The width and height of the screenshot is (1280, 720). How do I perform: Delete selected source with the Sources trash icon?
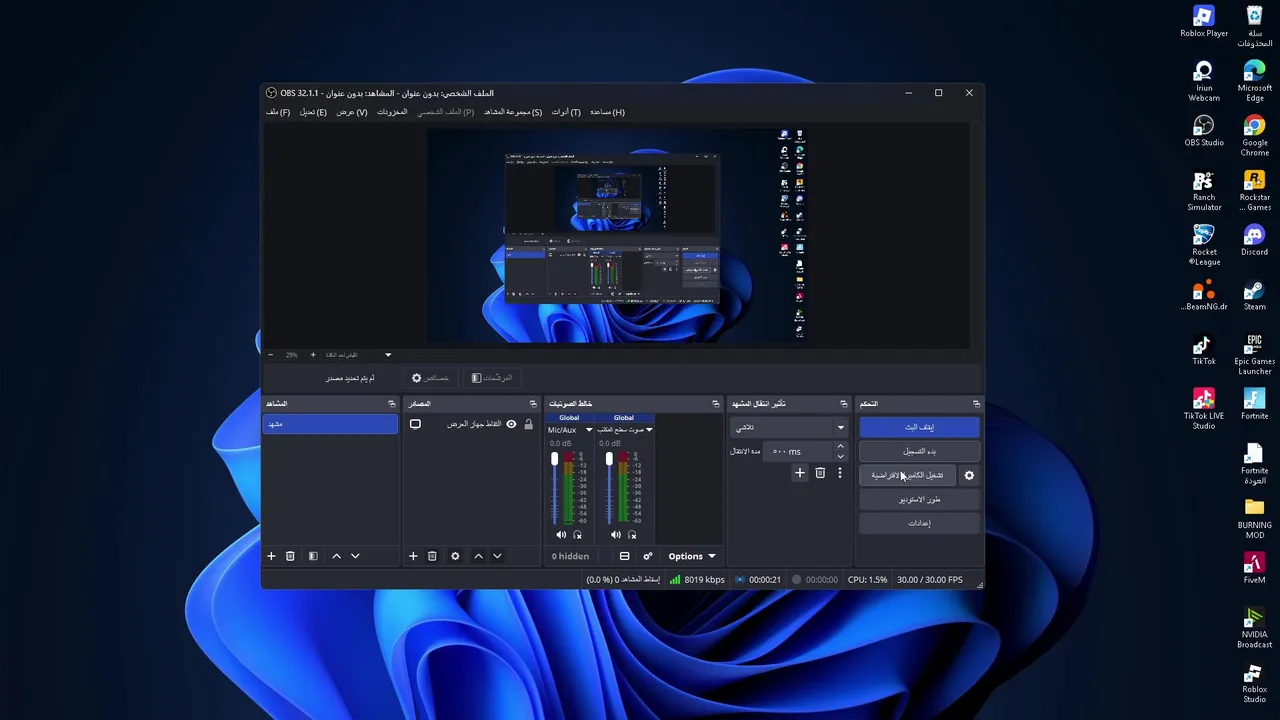(432, 556)
